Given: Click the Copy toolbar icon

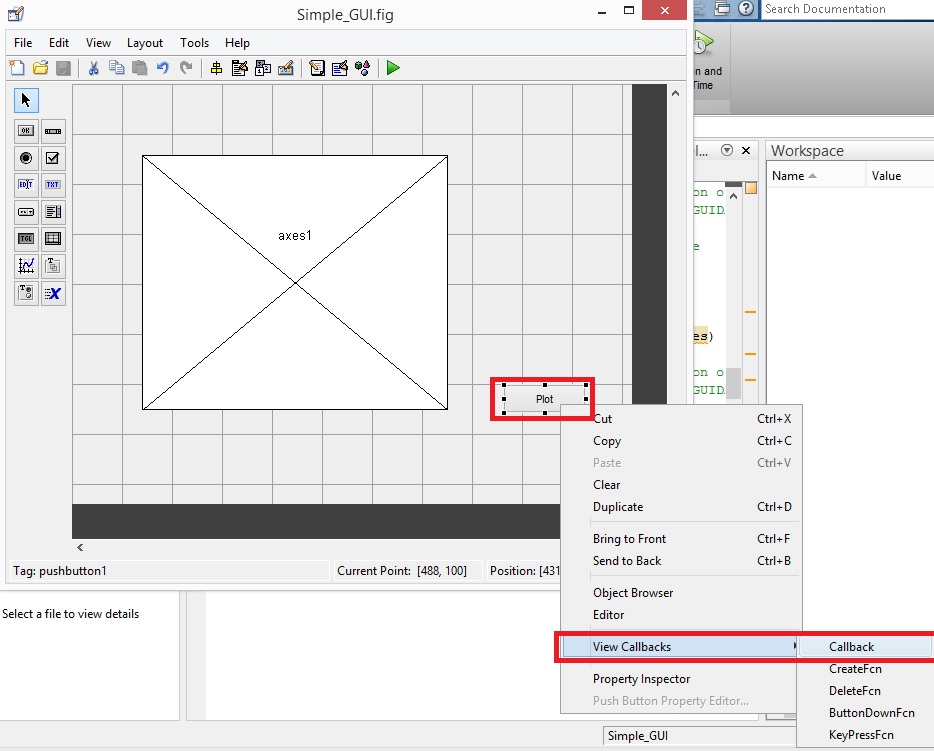Looking at the screenshot, I should click(117, 68).
